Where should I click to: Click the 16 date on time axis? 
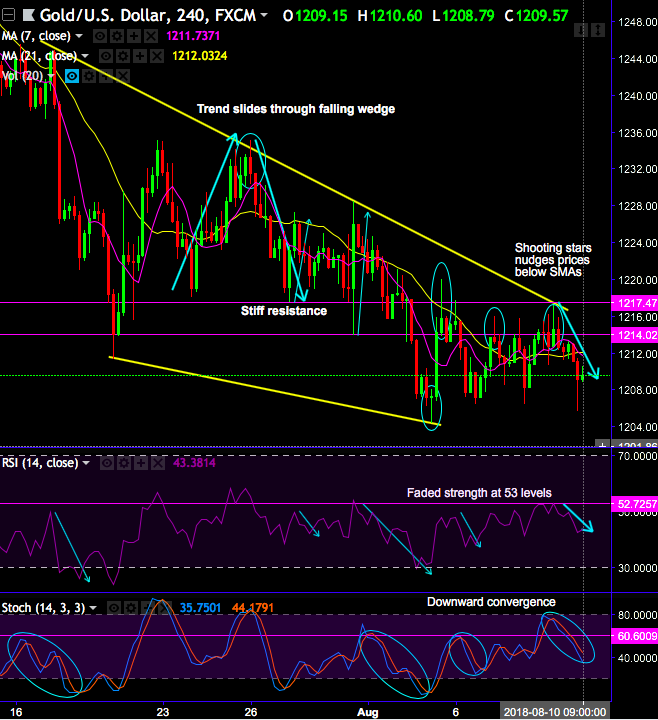[x=16, y=712]
